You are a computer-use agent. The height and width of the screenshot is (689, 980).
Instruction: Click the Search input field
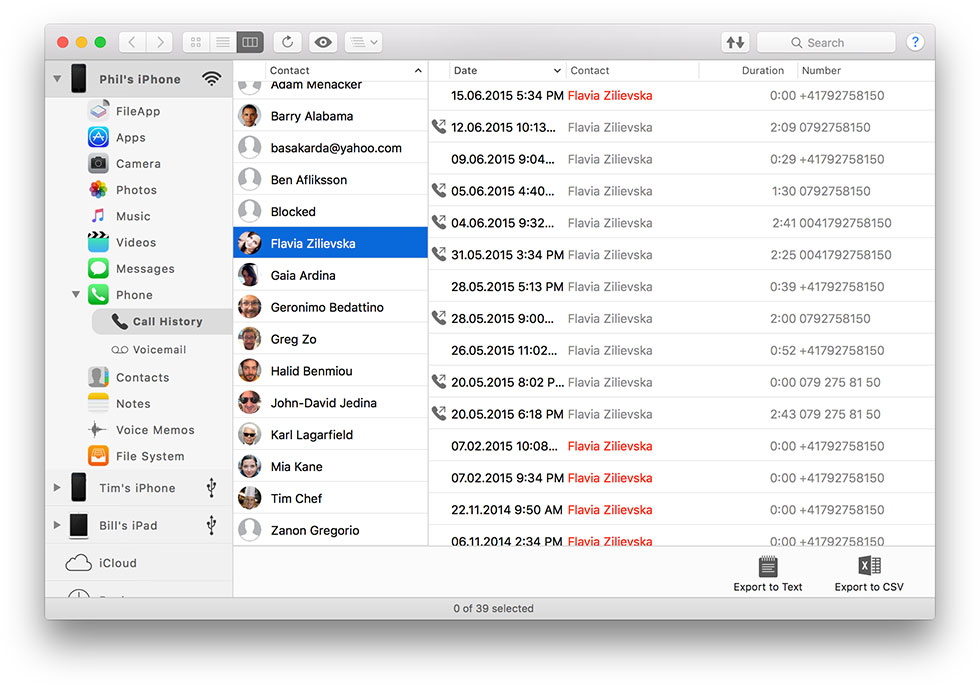pos(826,42)
